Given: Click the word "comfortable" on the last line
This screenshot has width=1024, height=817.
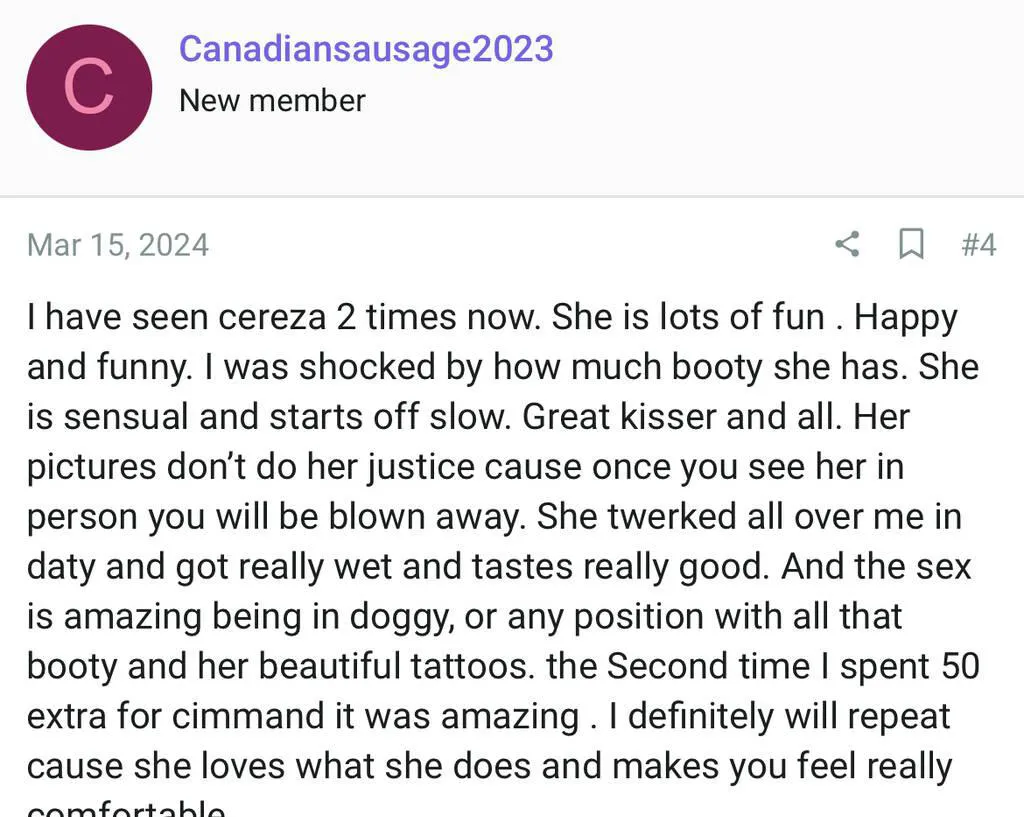Looking at the screenshot, I should coord(125,808).
